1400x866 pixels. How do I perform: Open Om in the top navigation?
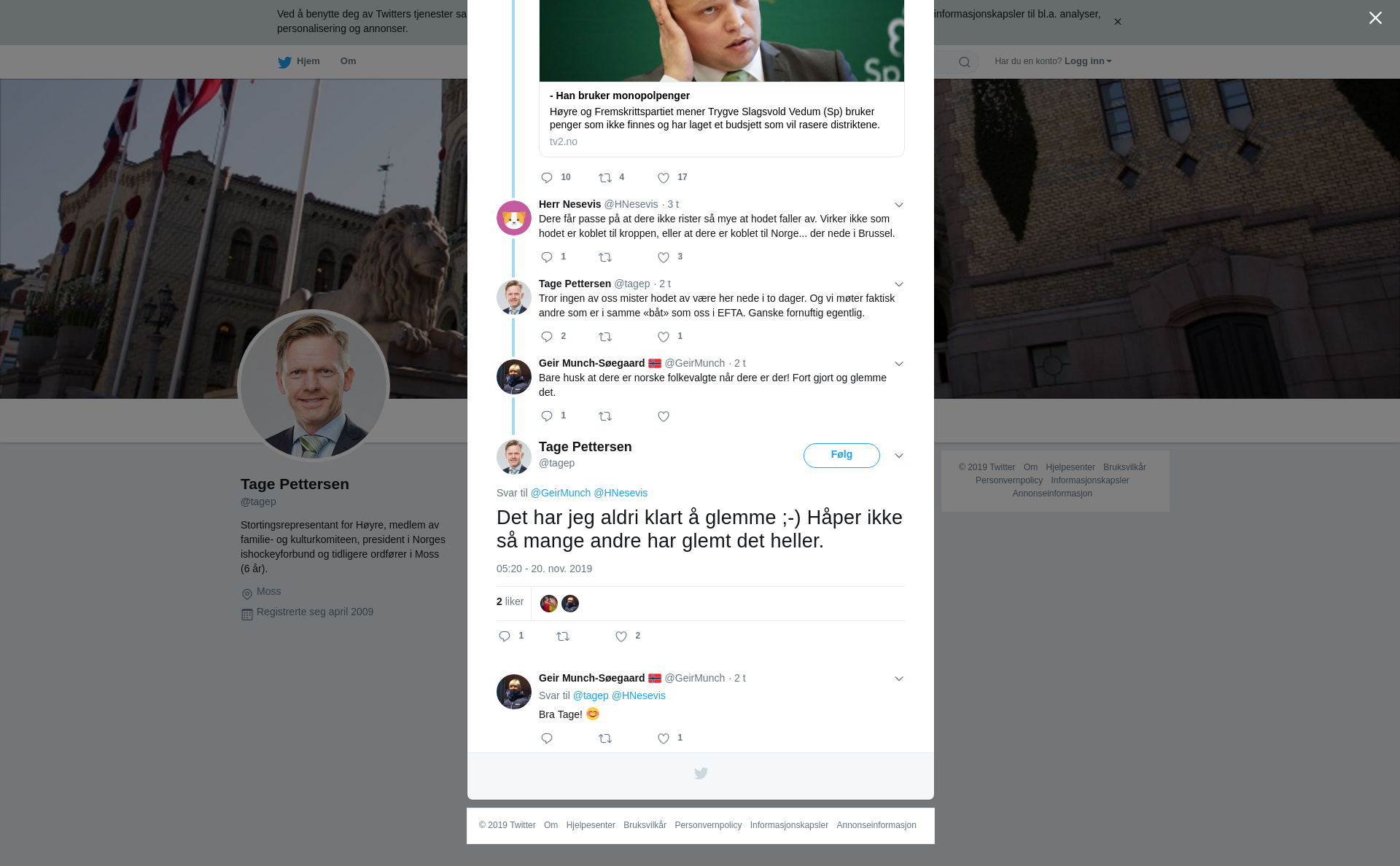click(348, 61)
